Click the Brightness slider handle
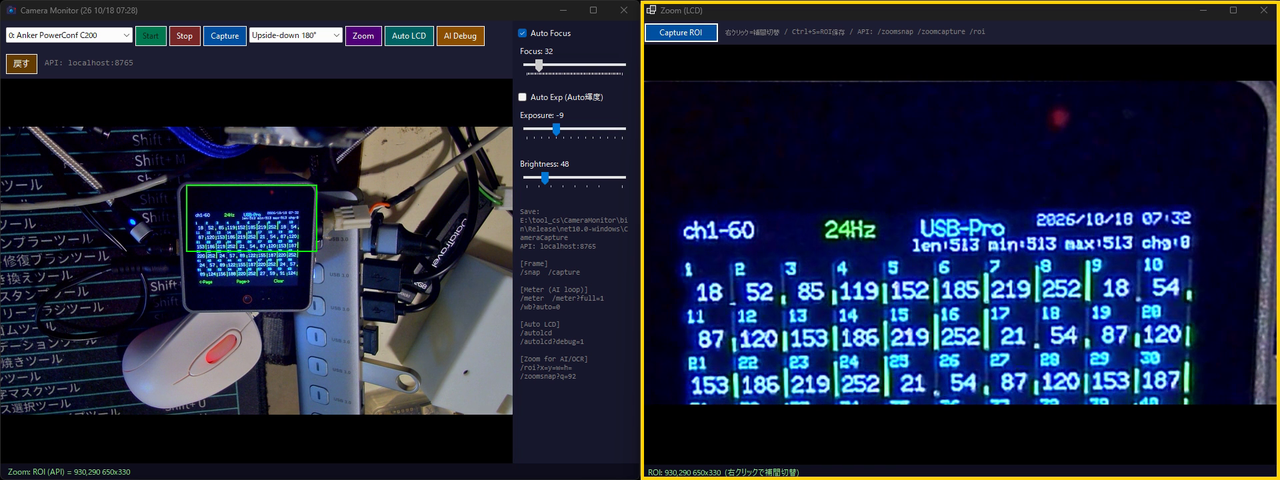1280x480 pixels. tap(545, 178)
